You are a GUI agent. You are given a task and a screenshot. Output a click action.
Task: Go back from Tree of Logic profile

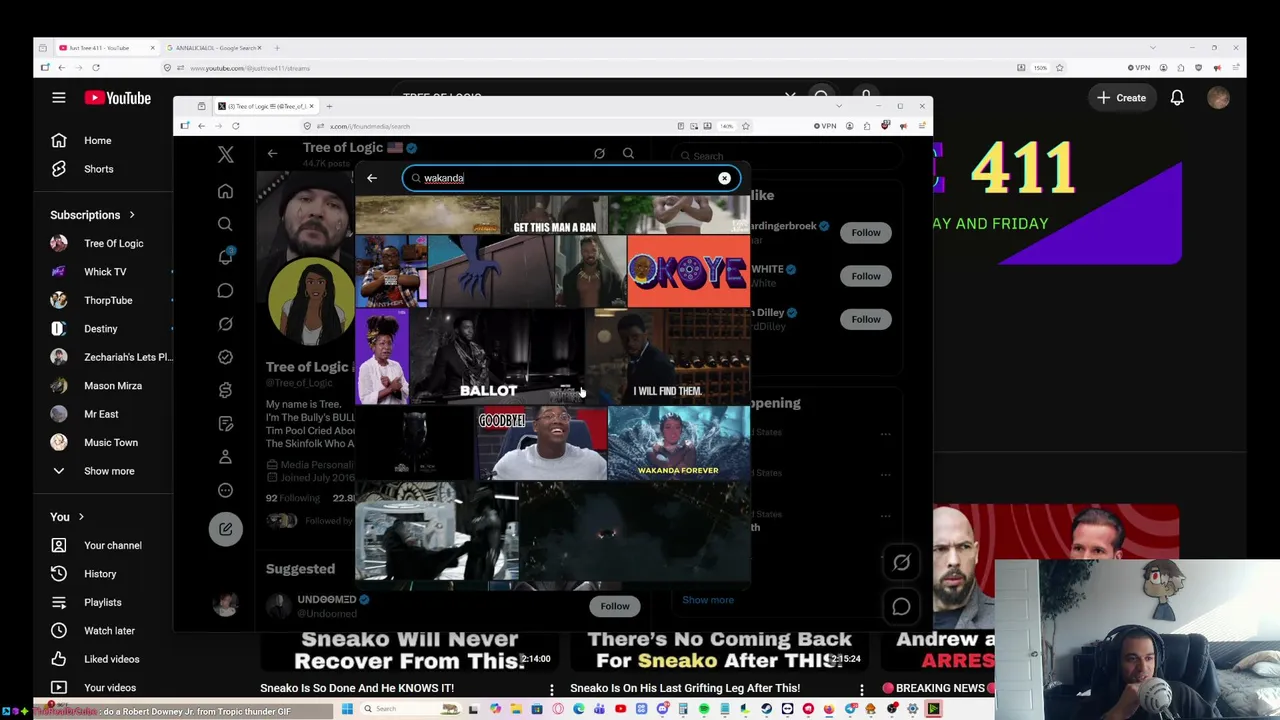click(272, 154)
